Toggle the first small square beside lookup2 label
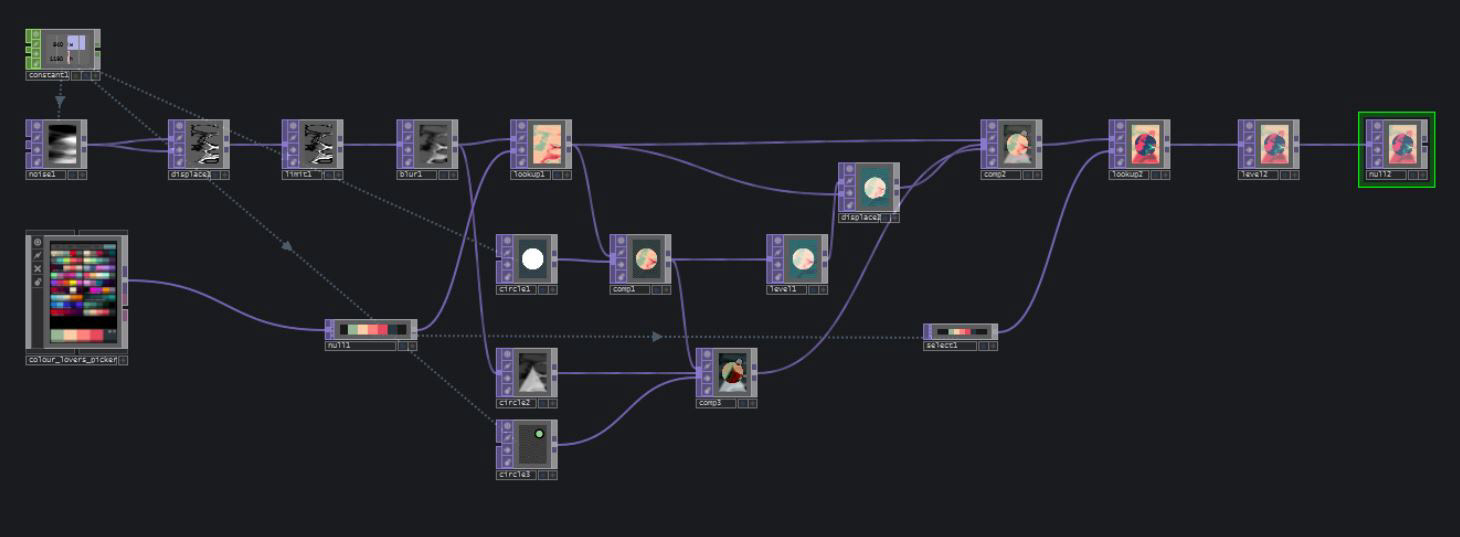Screen dimensions: 1460x537 pos(1154,175)
